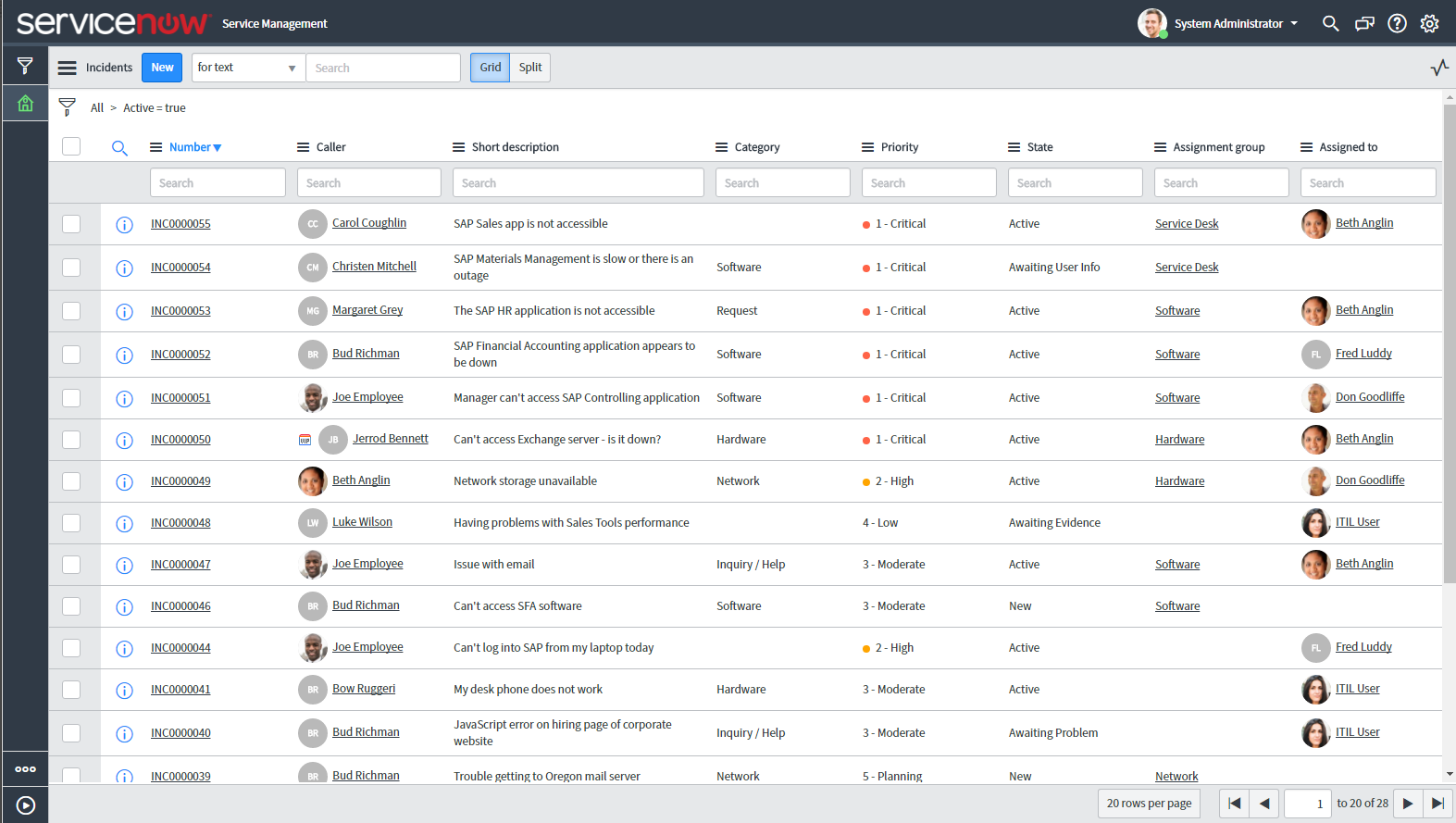
Task: Preview INC0000054 with its info icon
Action: 124,268
